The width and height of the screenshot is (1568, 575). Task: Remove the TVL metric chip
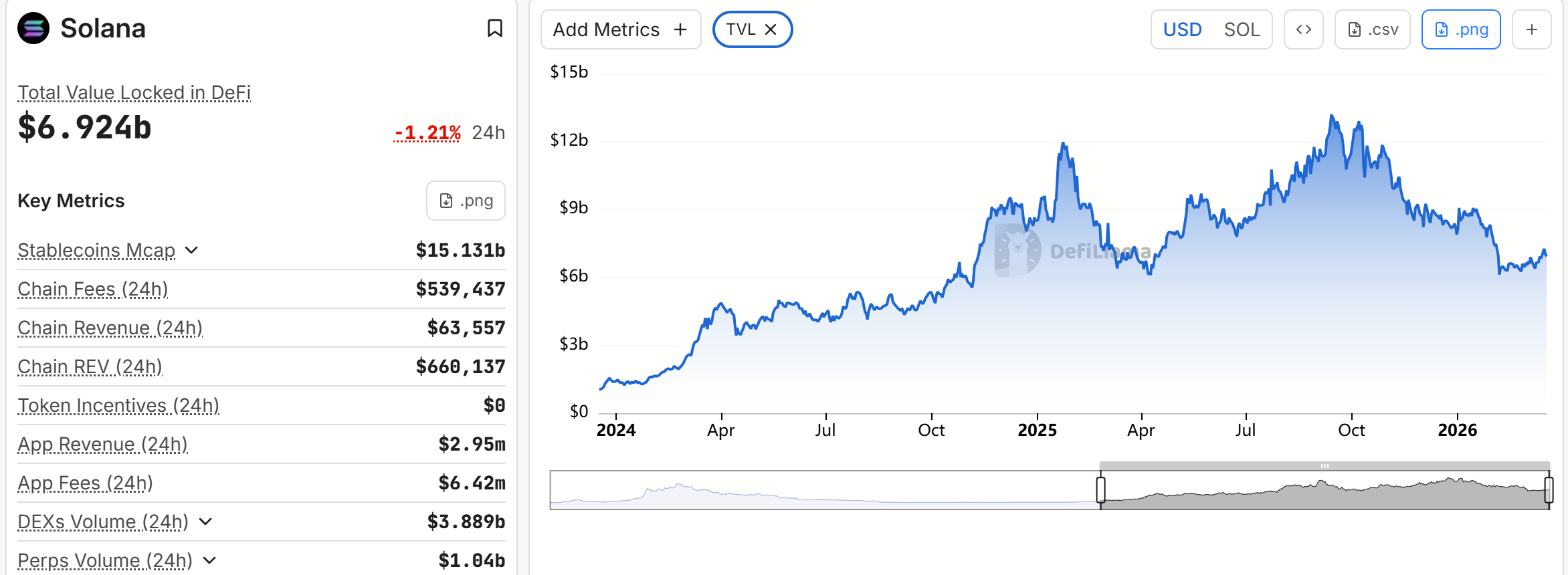771,29
